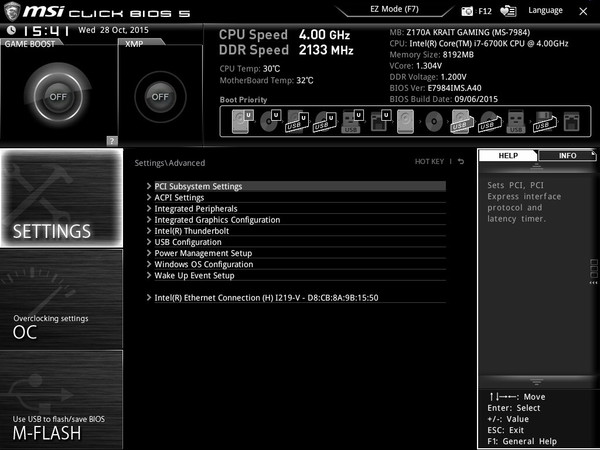Open the favorites heart icon
The image size is (600, 450).
[x=508, y=11]
